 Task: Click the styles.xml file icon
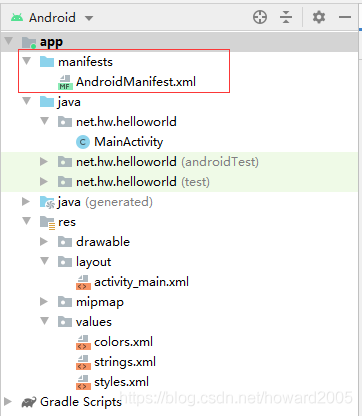83,382
